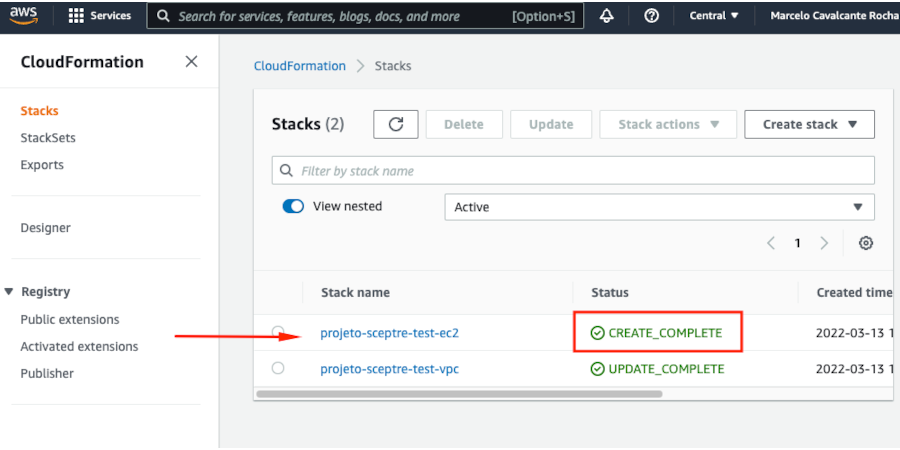This screenshot has width=900, height=450.
Task: Open the notifications bell icon
Action: point(607,16)
